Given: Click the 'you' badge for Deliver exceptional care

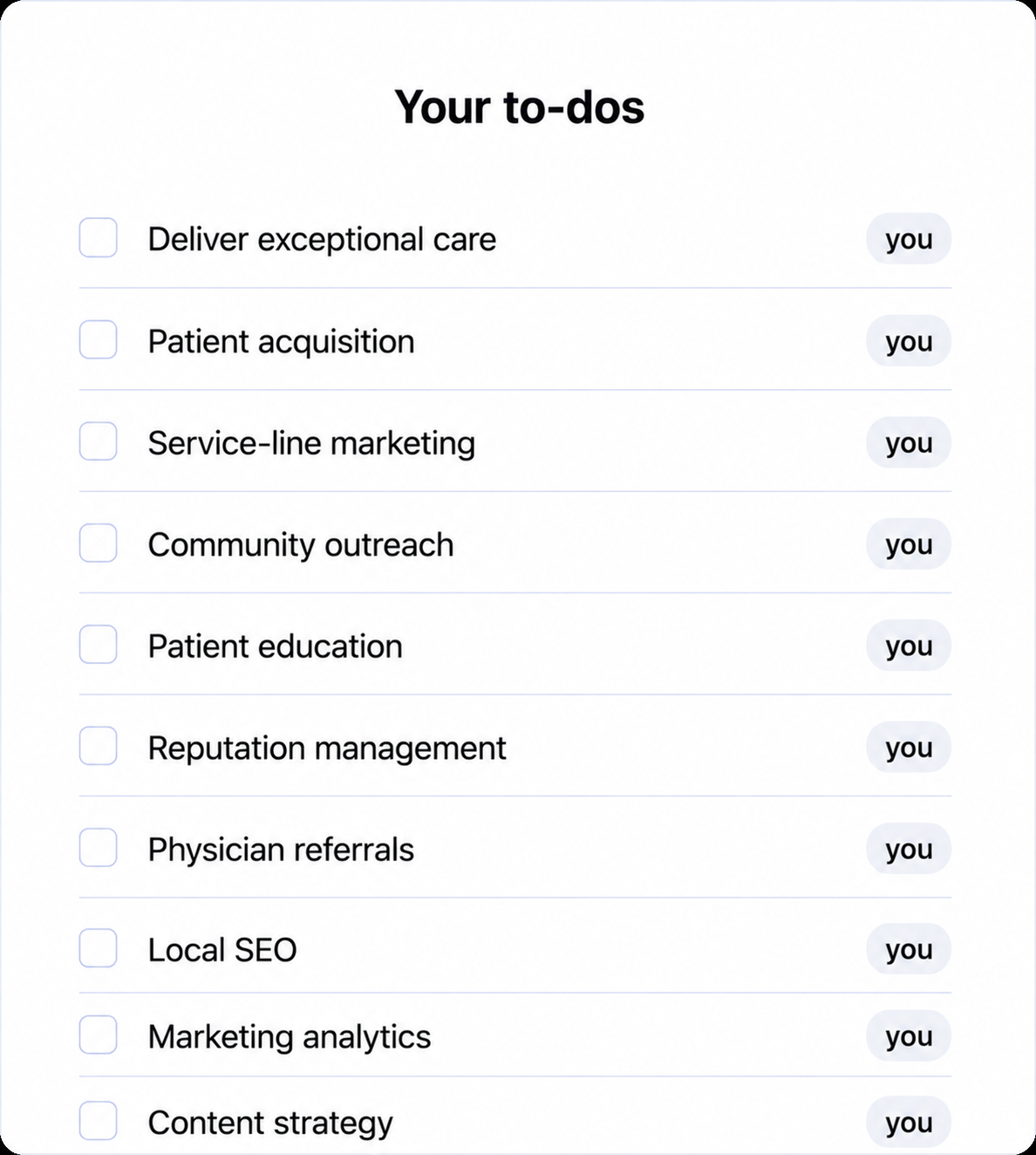Looking at the screenshot, I should tap(909, 238).
